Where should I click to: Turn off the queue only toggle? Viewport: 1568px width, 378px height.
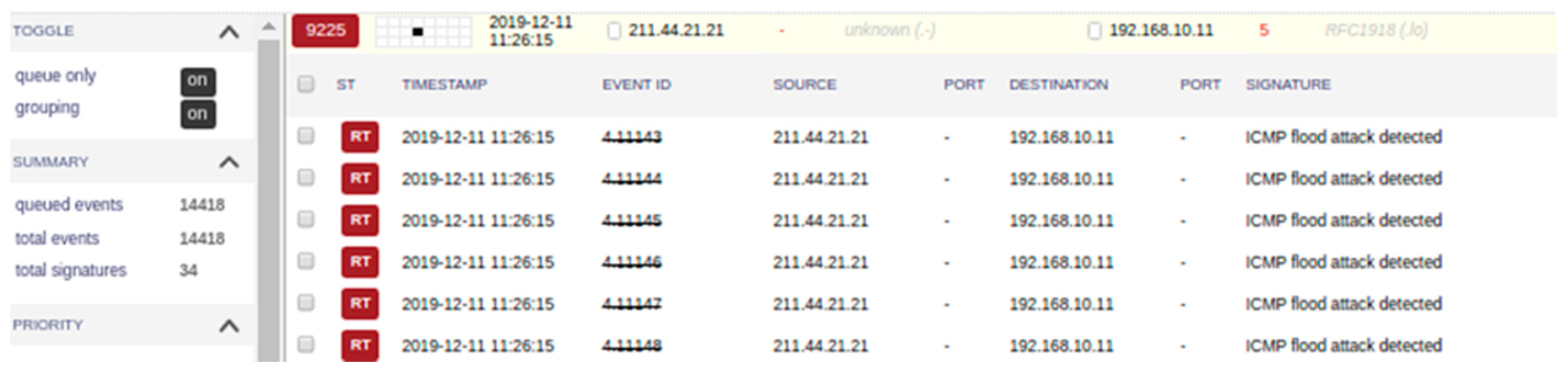tap(197, 81)
